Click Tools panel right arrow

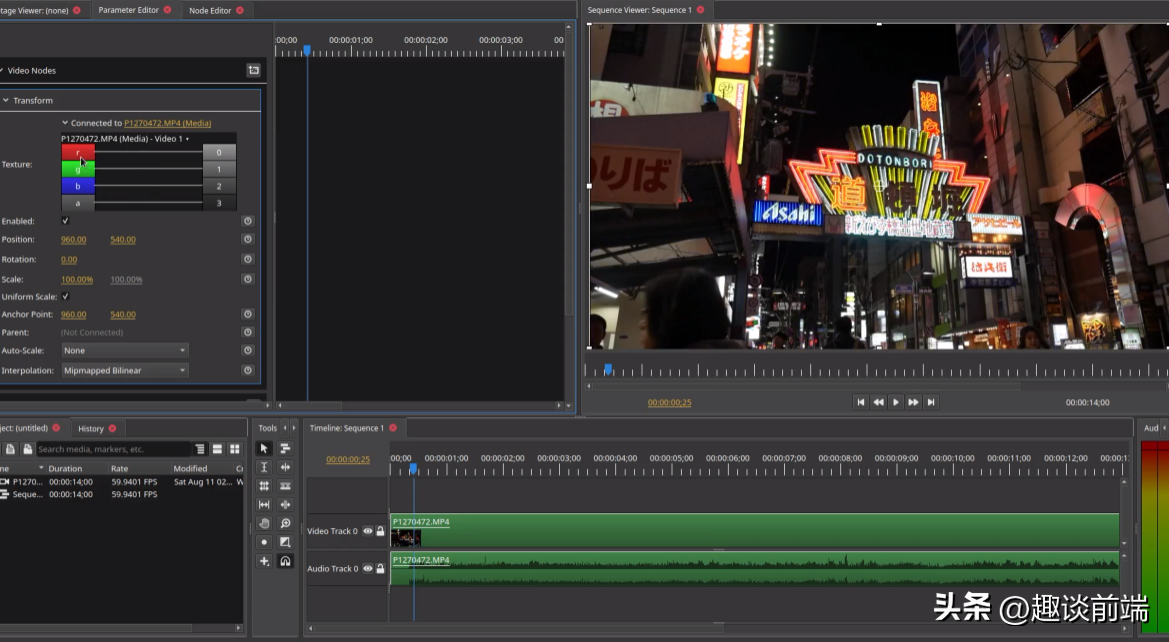(294, 428)
